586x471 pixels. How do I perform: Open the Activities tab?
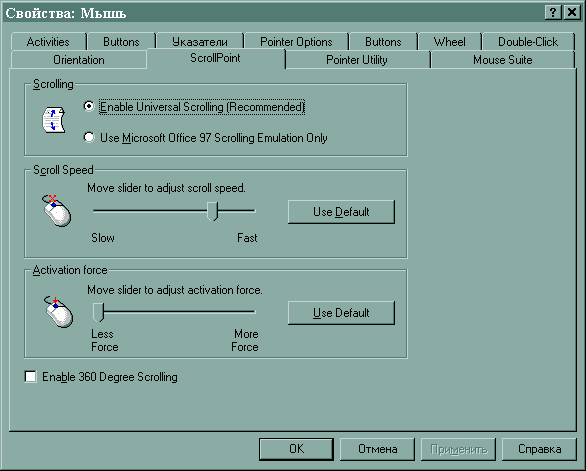point(48,41)
